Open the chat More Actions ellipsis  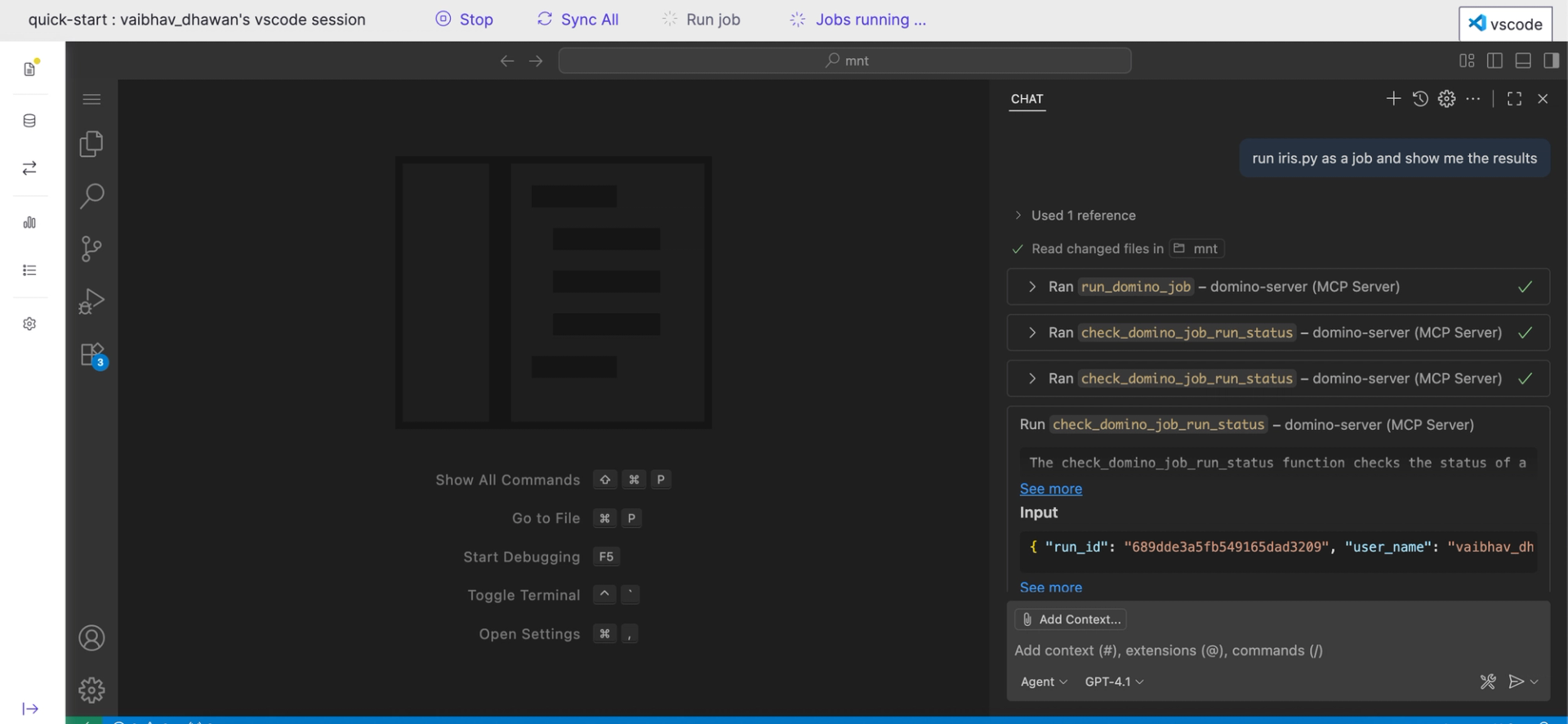pos(1473,99)
